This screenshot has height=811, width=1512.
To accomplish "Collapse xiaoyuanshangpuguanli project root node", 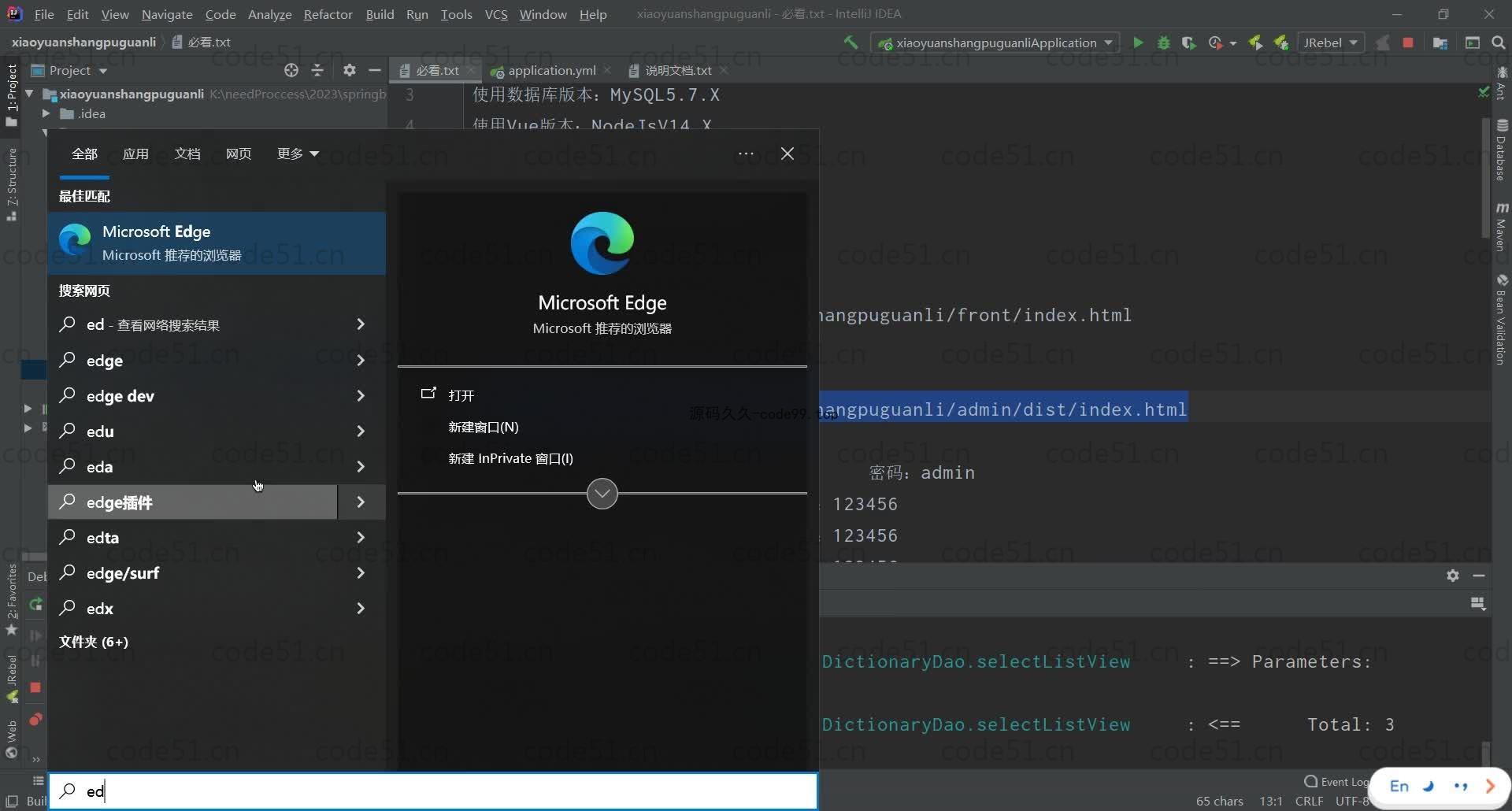I will pos(29,94).
